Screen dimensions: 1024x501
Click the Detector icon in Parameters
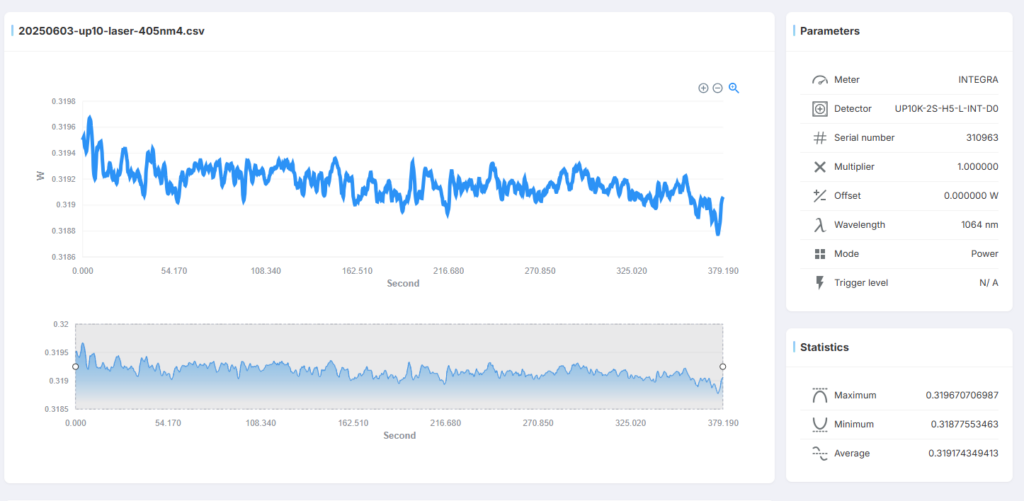[820, 109]
